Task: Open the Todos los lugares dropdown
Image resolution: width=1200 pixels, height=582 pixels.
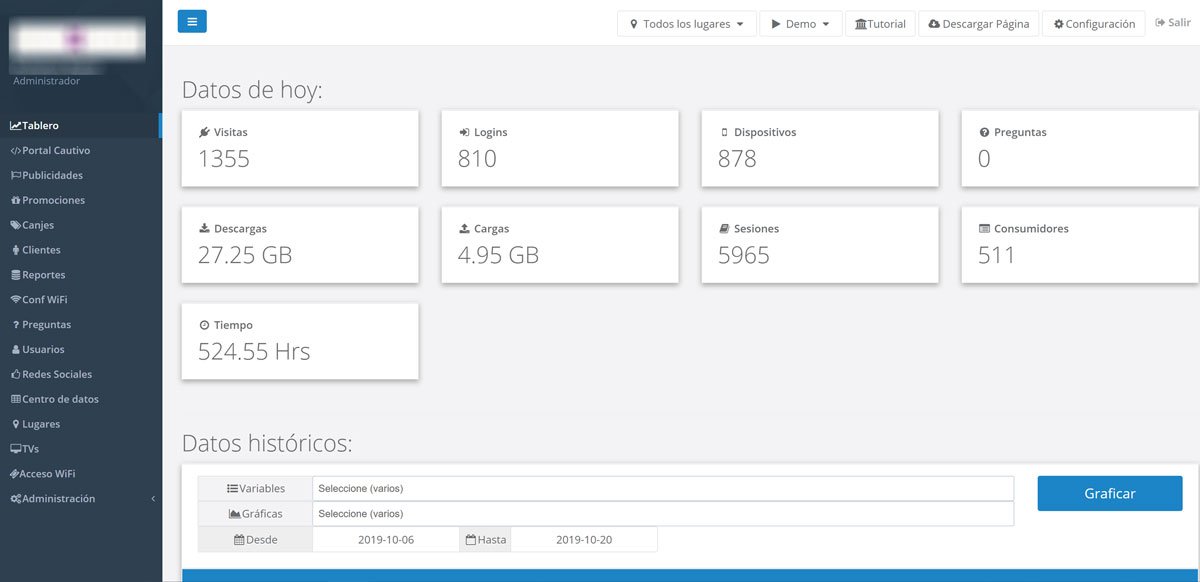Action: pyautogui.click(x=686, y=24)
